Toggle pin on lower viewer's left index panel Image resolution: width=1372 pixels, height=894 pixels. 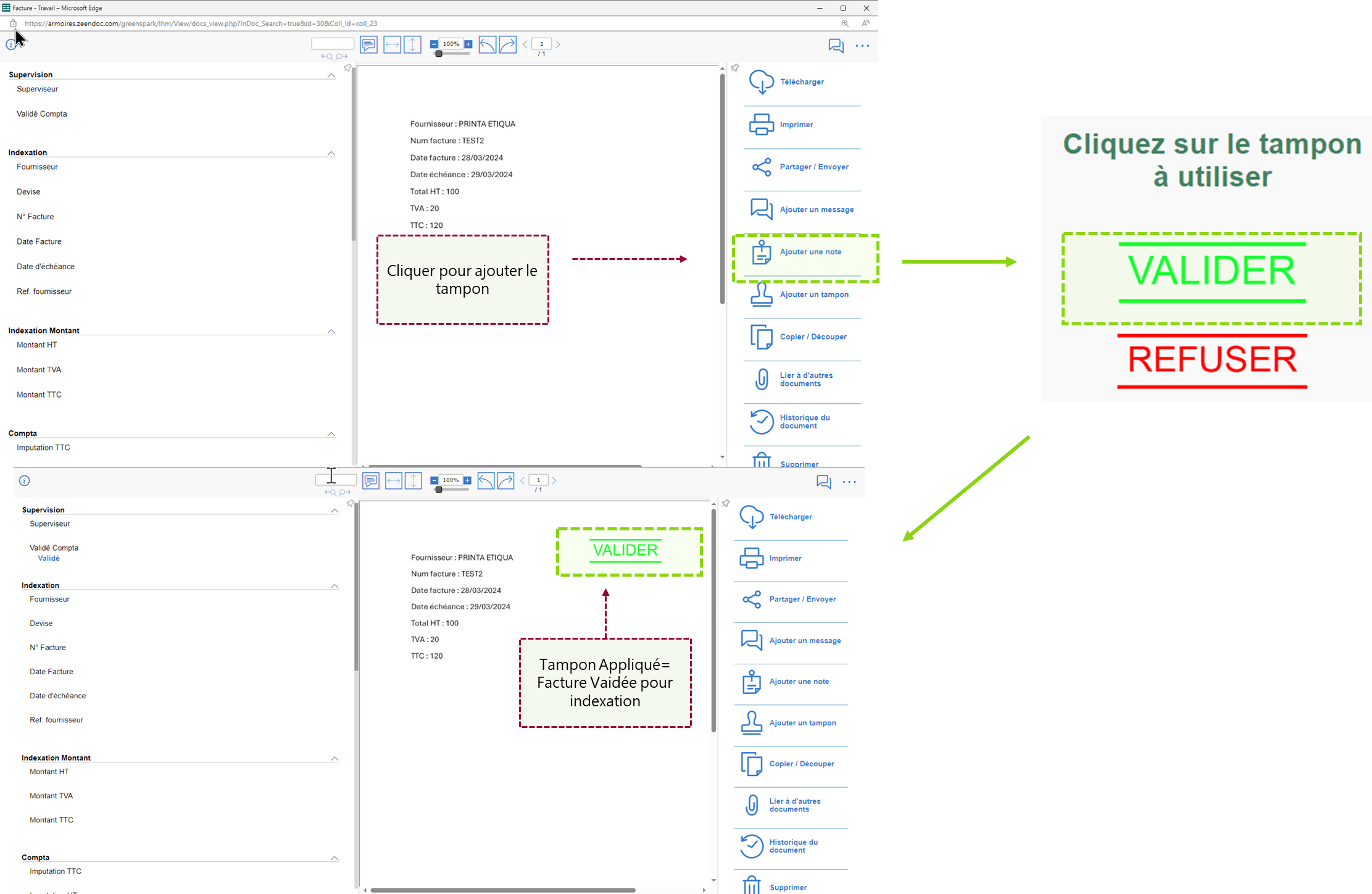coord(350,504)
